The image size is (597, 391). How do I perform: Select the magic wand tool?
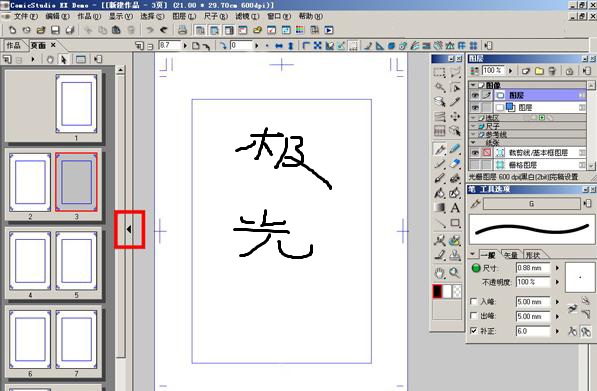(440, 87)
